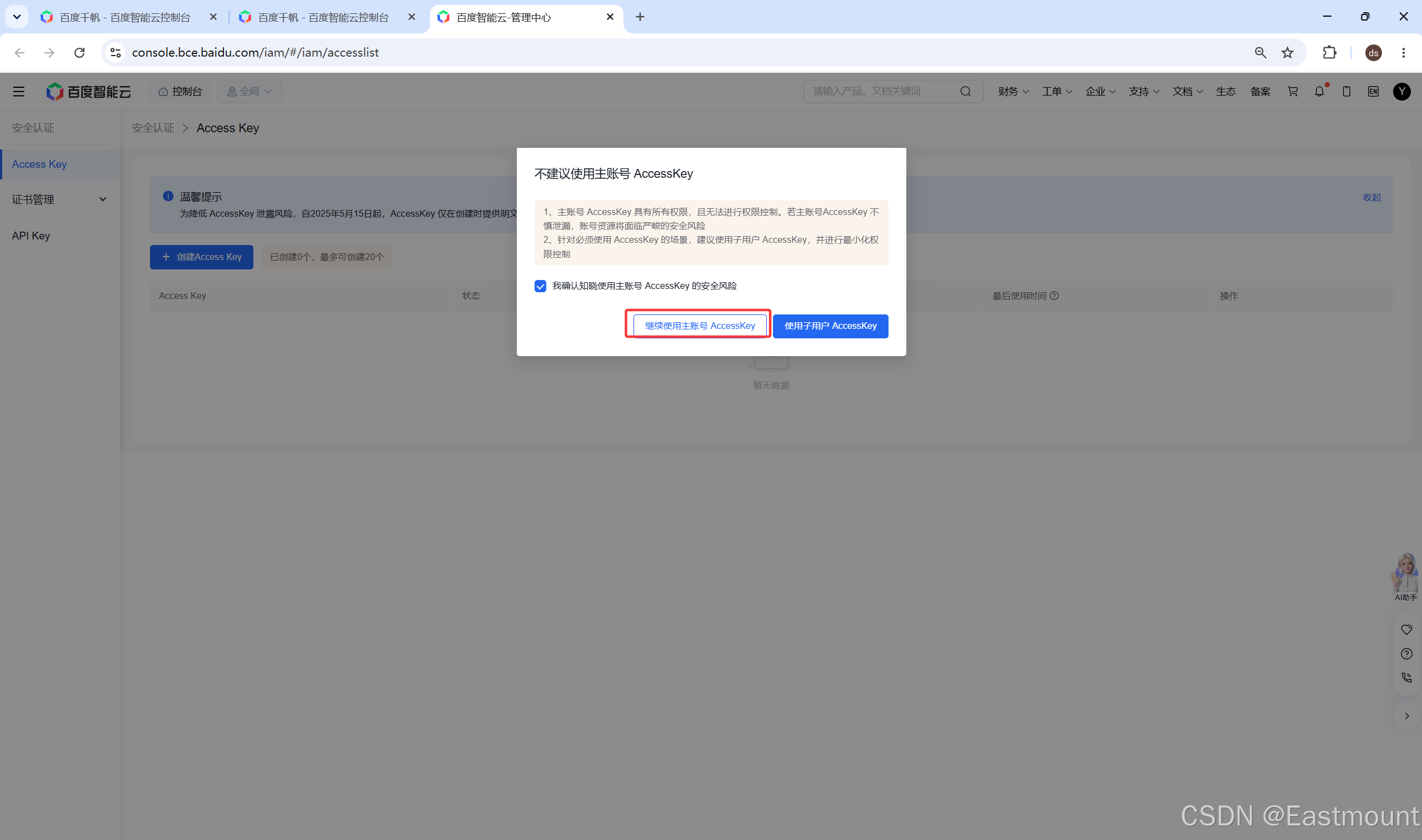1422x840 pixels.
Task: Close the first 百度千帆 tab
Action: [x=213, y=17]
